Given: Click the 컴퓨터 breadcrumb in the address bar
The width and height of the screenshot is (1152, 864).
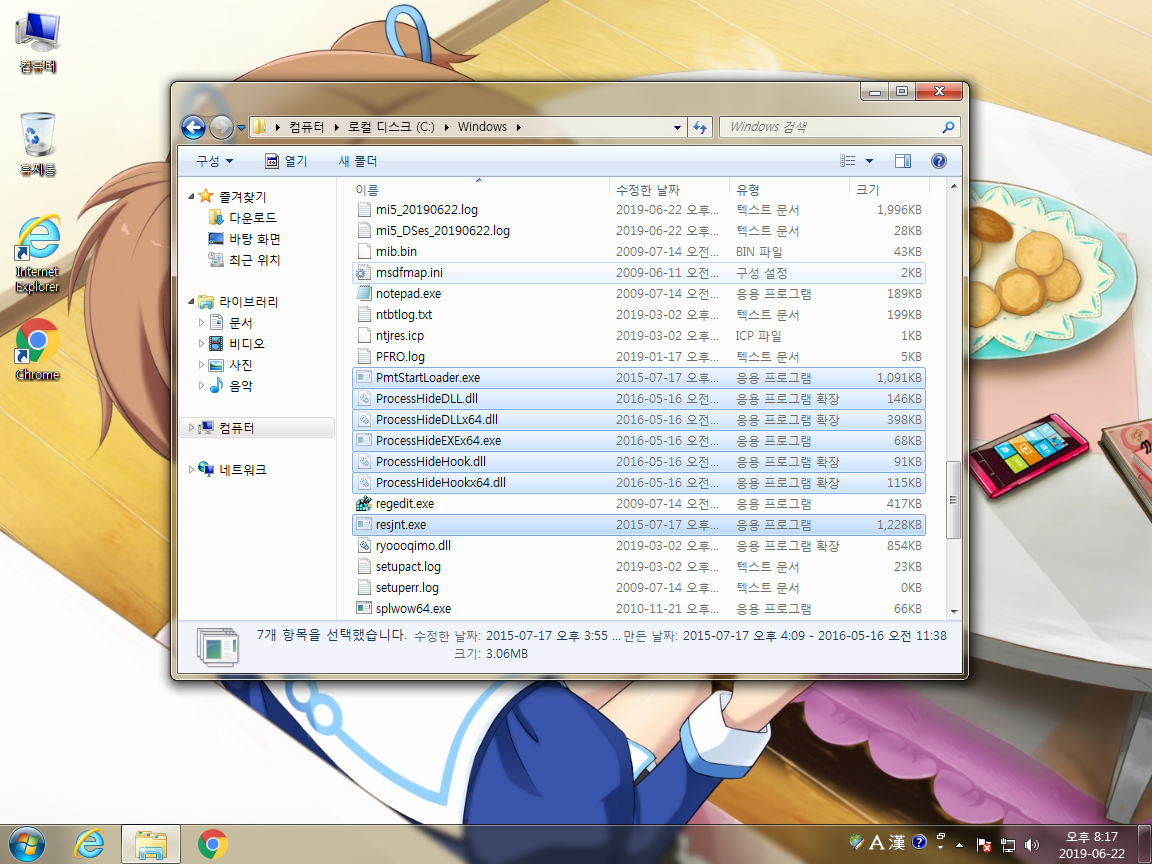Looking at the screenshot, I should [x=306, y=127].
